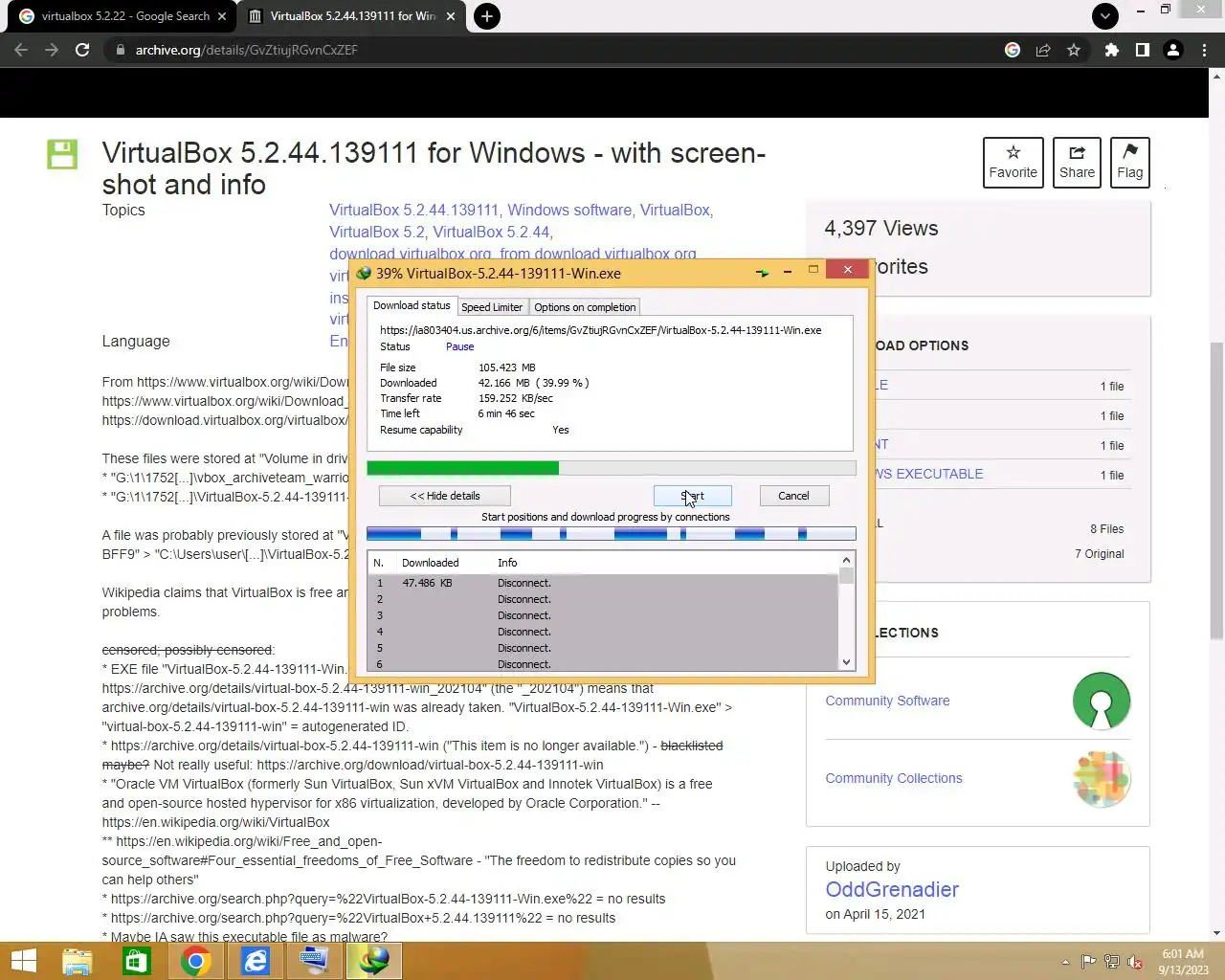Image resolution: width=1225 pixels, height=980 pixels.
Task: Open the Speed Limiter tab
Action: click(492, 307)
